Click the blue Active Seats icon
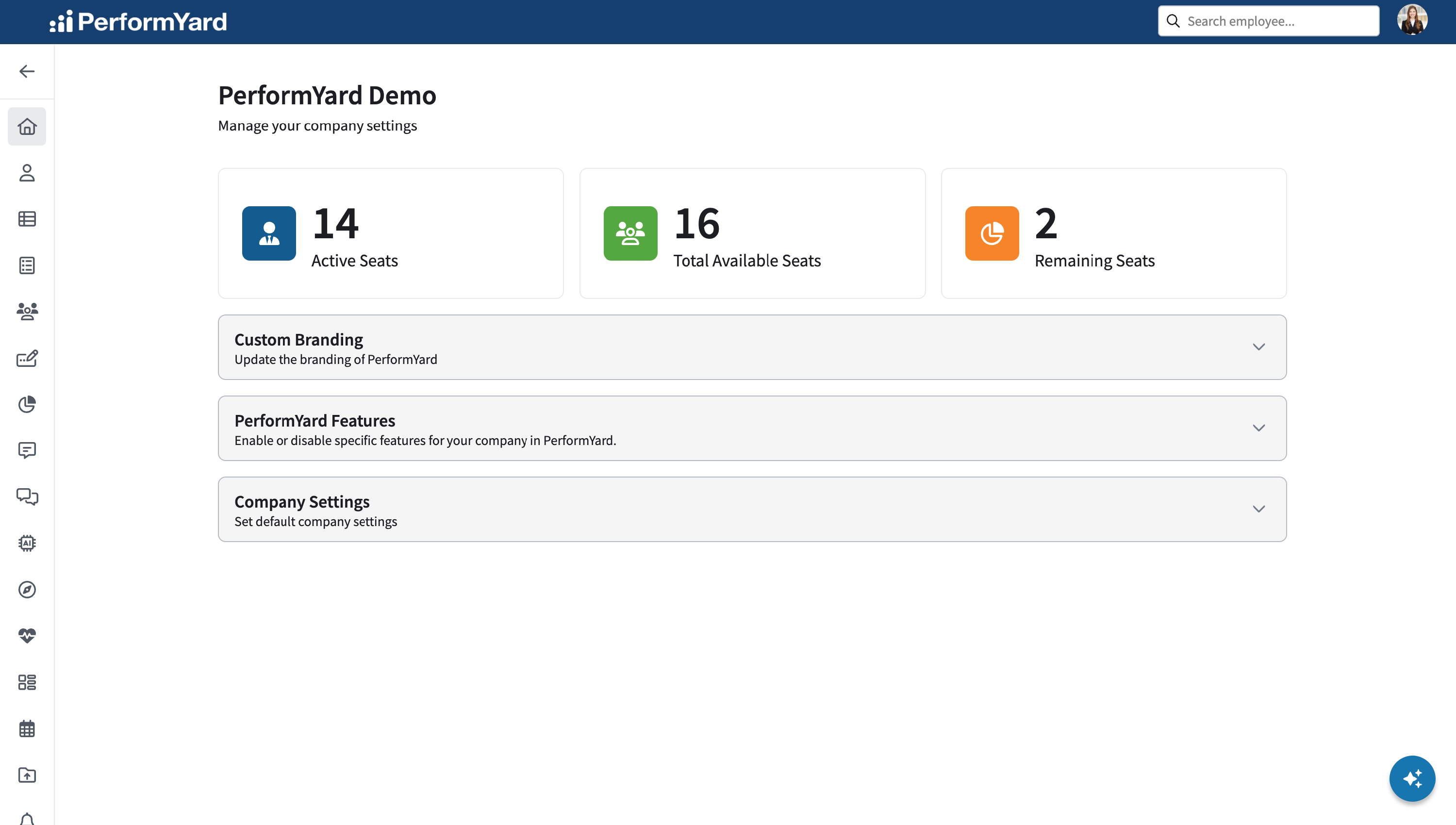The width and height of the screenshot is (1456, 825). (x=268, y=233)
